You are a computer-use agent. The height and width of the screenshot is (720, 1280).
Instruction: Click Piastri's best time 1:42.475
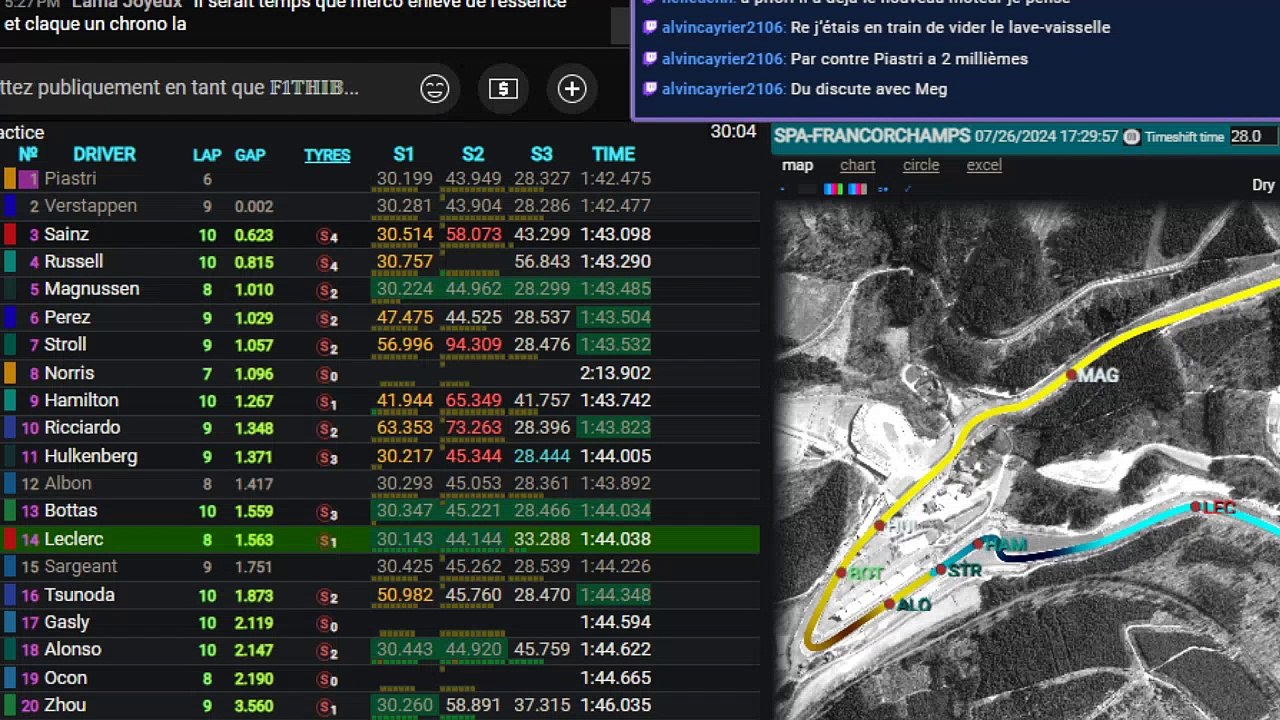[x=615, y=179]
